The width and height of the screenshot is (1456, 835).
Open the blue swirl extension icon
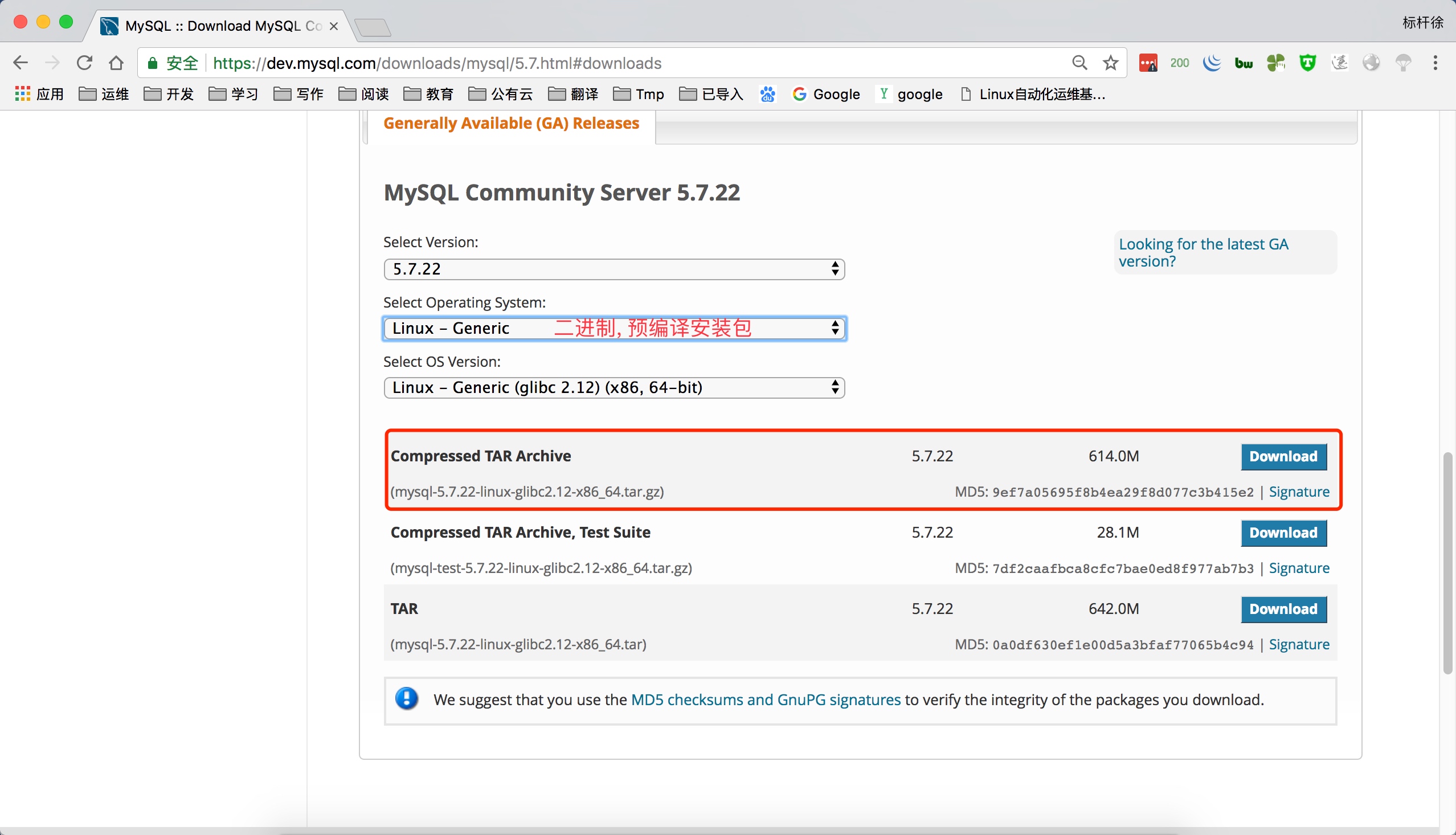(1212, 63)
